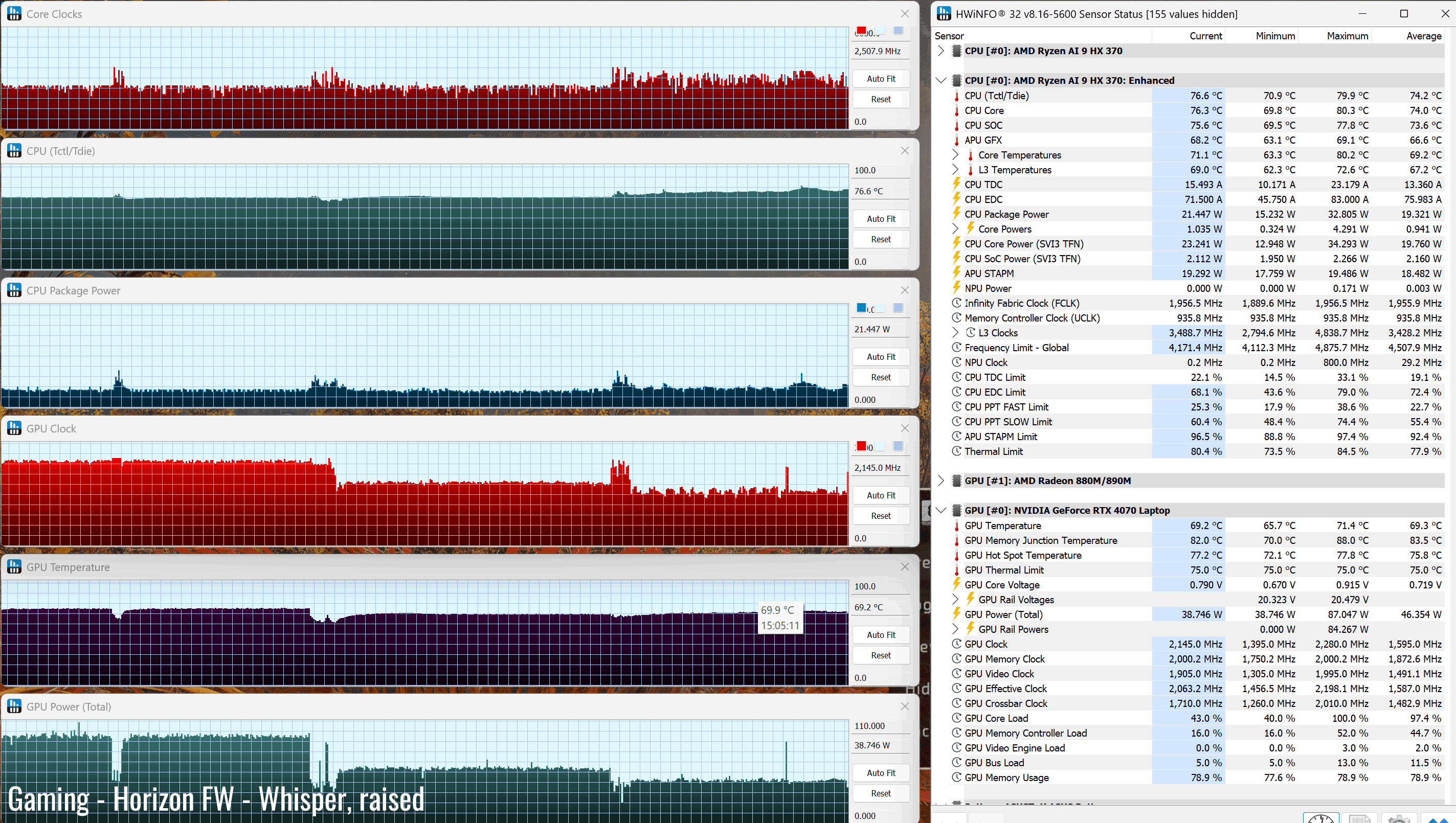Viewport: 1456px width, 823px height.
Task: Click the logging clock icon in the HWiNFO bottom toolbar
Action: 1321,817
